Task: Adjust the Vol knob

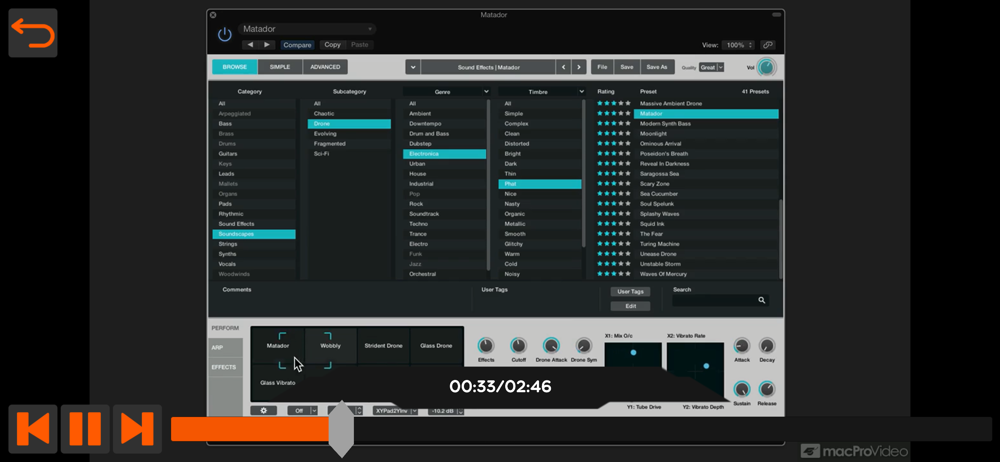Action: pos(767,68)
